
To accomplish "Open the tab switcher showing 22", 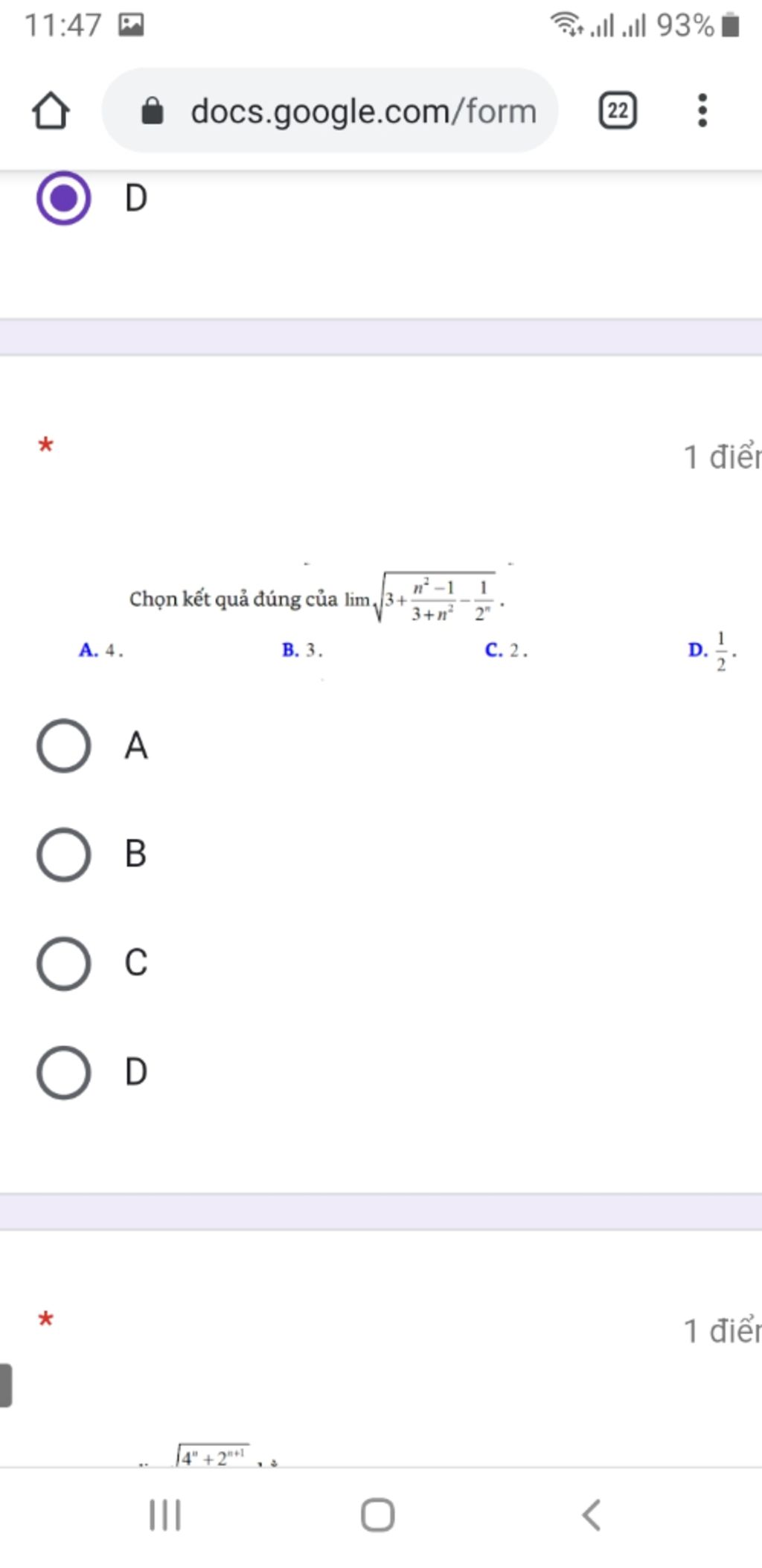I will pyautogui.click(x=618, y=111).
